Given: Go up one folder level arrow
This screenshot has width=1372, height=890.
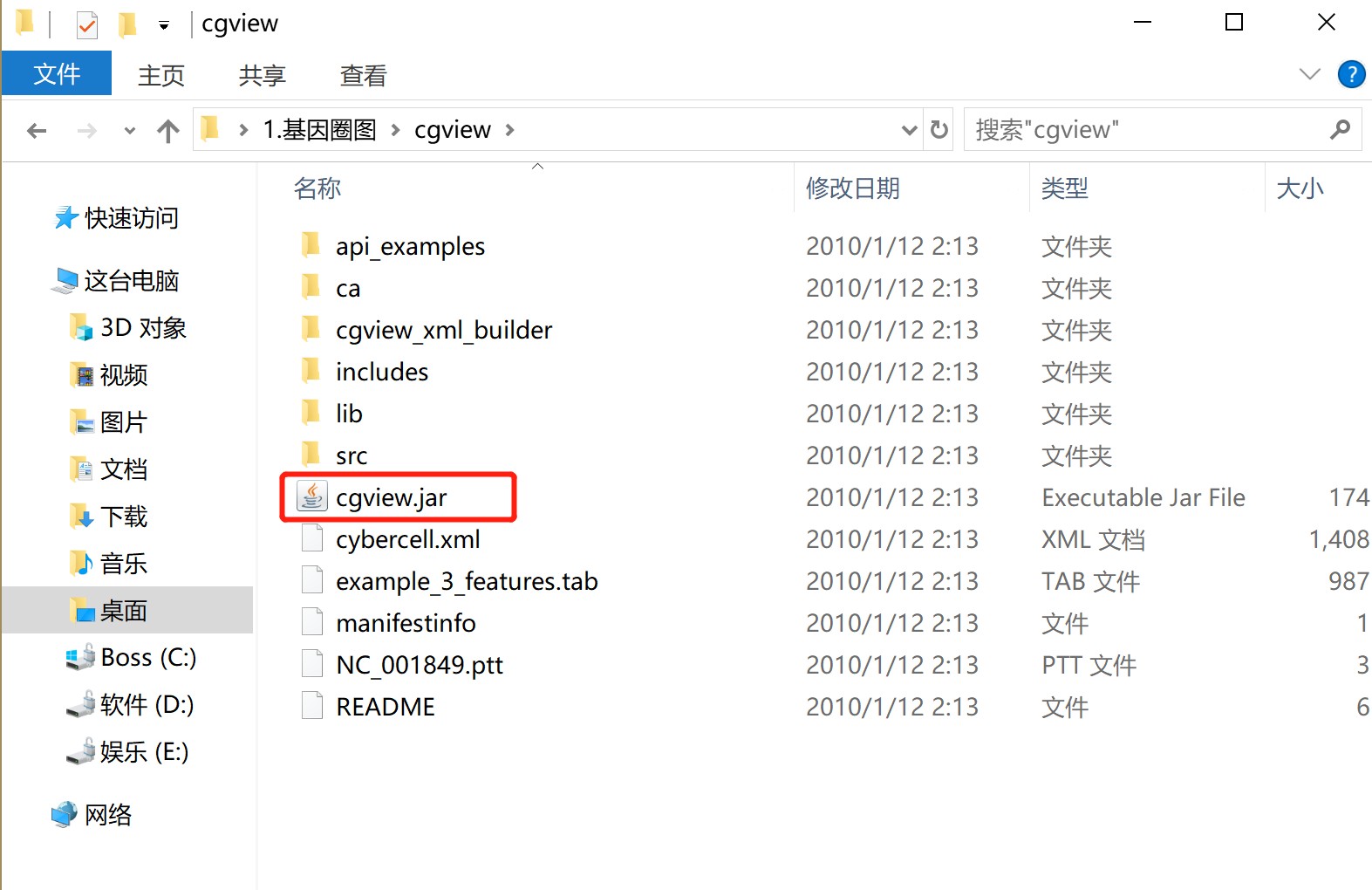Looking at the screenshot, I should click(x=168, y=131).
